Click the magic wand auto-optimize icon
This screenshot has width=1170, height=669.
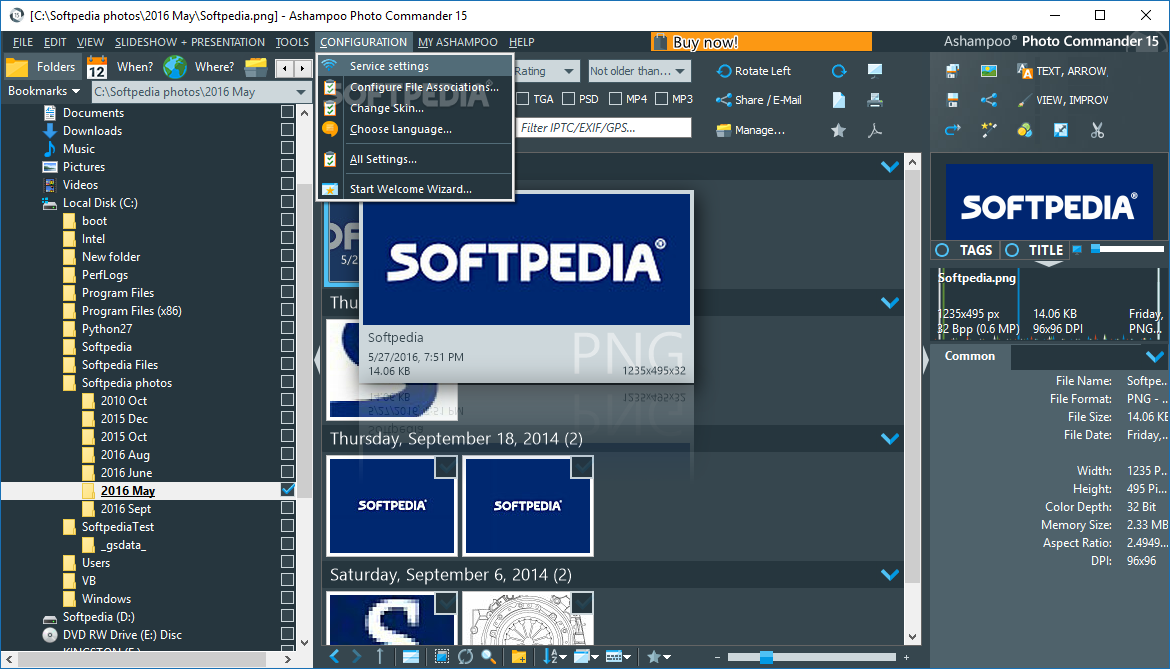[x=989, y=131]
